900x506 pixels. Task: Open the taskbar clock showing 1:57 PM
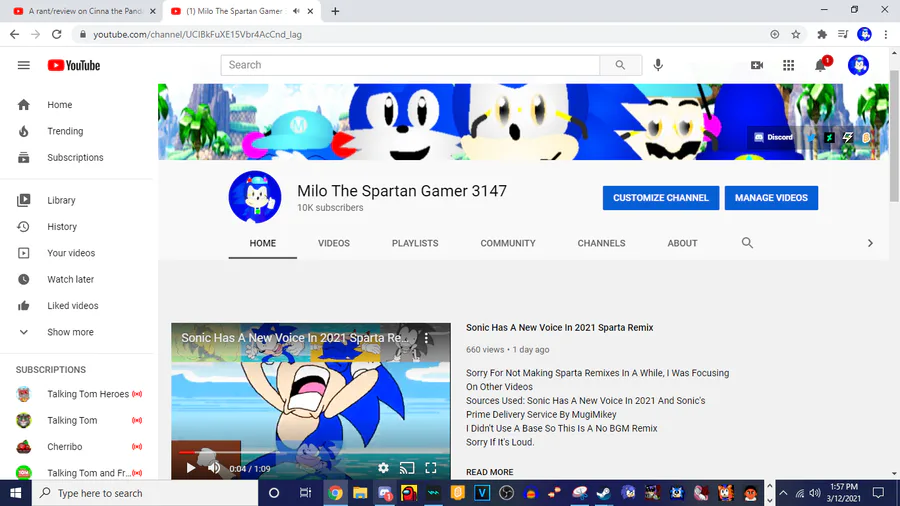(x=843, y=493)
